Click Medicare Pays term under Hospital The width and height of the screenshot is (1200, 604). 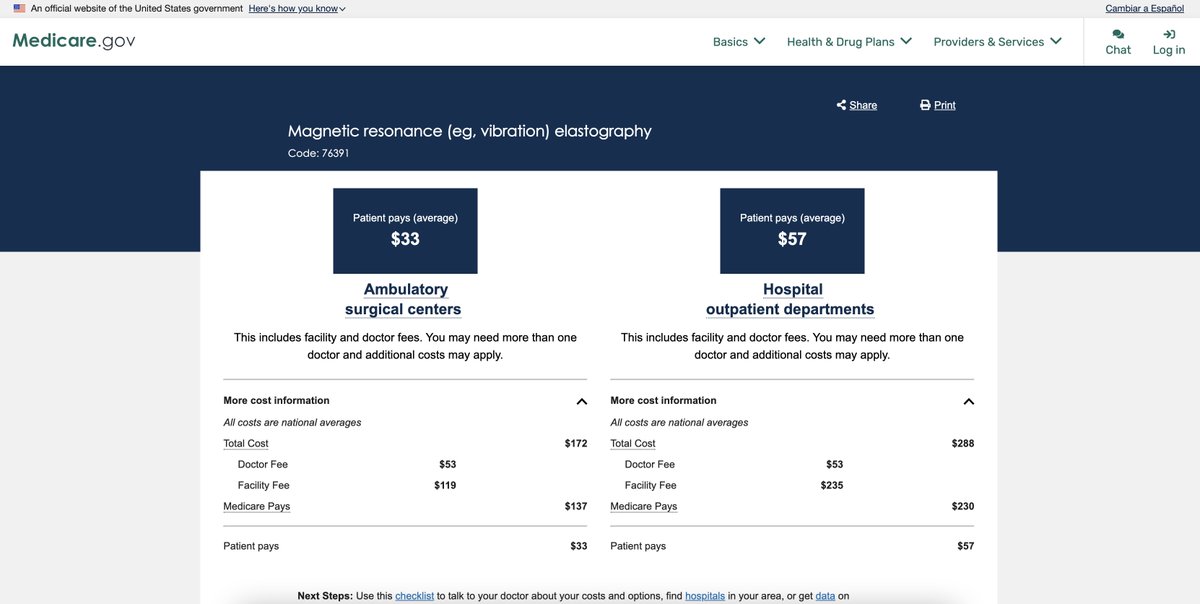pyautogui.click(x=644, y=506)
